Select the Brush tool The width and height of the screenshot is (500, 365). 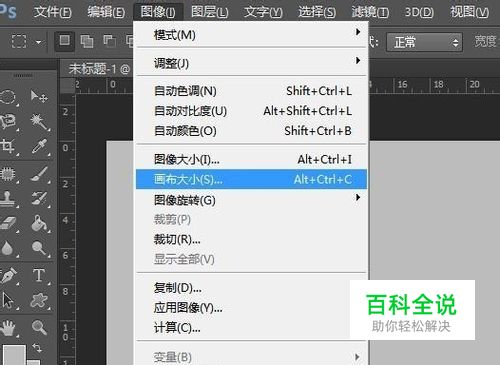point(40,174)
